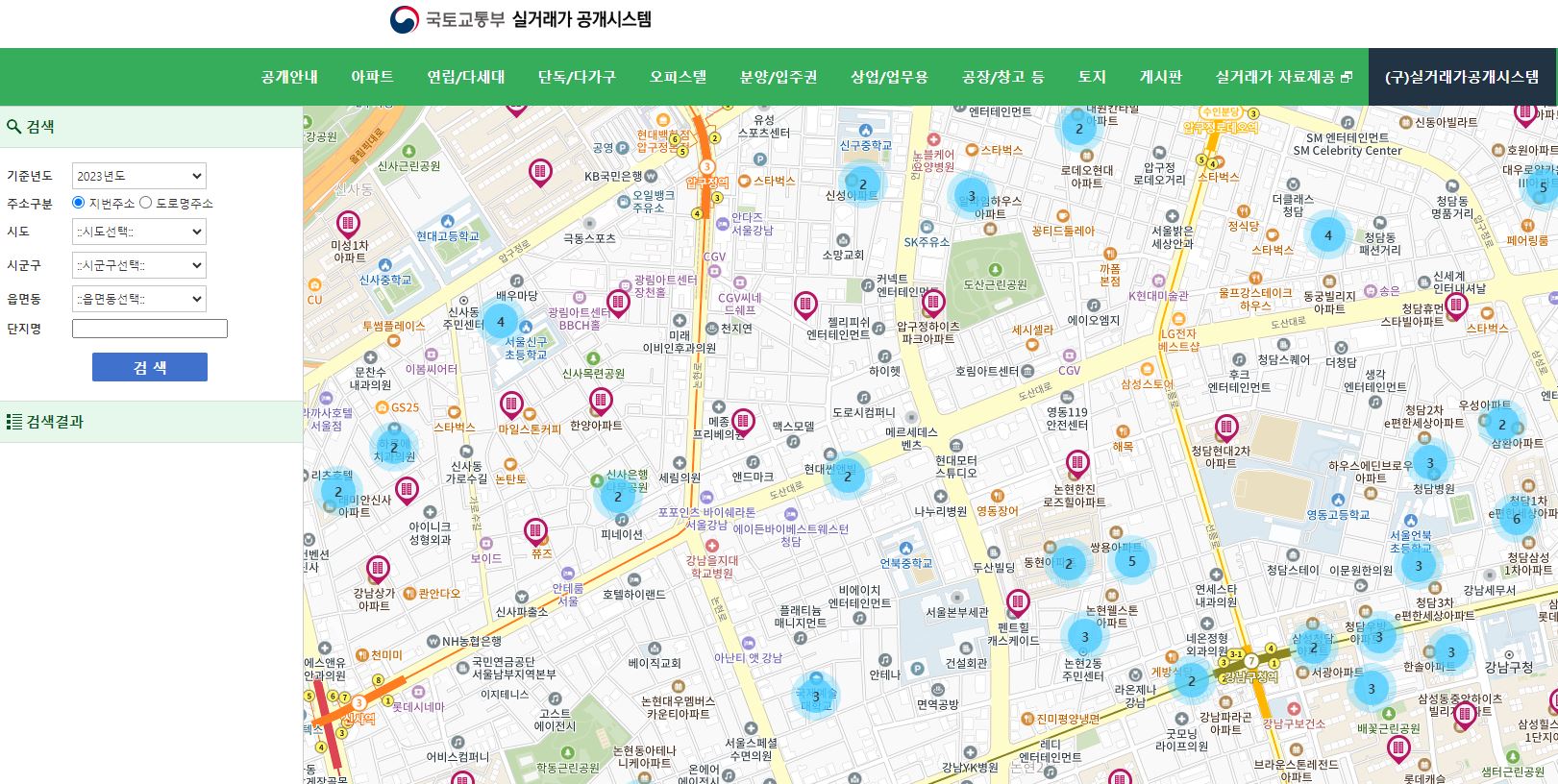Open the 공개안내 menu
Viewport: 1558px width, 784px height.
coord(289,77)
